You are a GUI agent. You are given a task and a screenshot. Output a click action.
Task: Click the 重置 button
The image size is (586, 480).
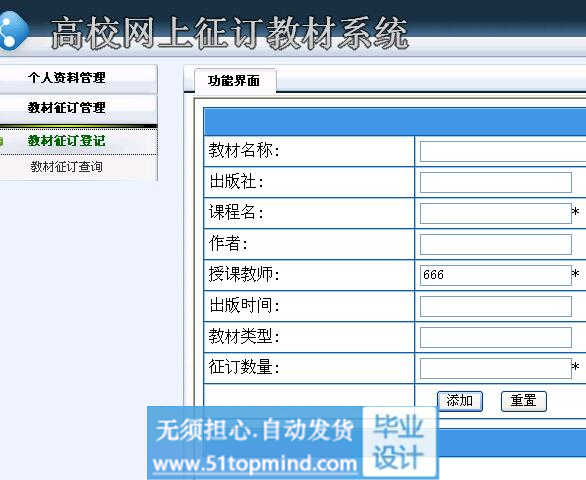point(524,401)
